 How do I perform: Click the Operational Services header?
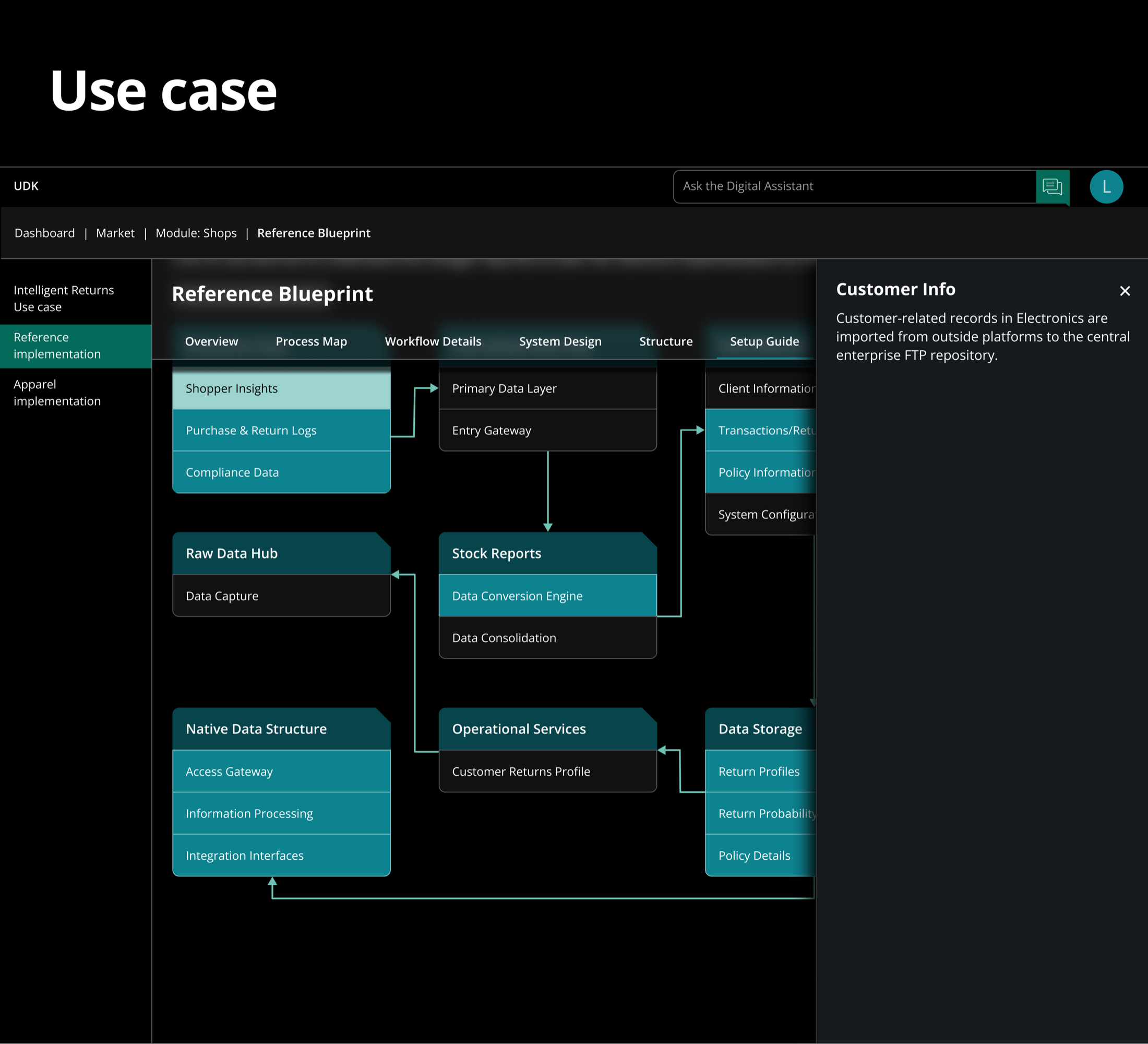(547, 729)
